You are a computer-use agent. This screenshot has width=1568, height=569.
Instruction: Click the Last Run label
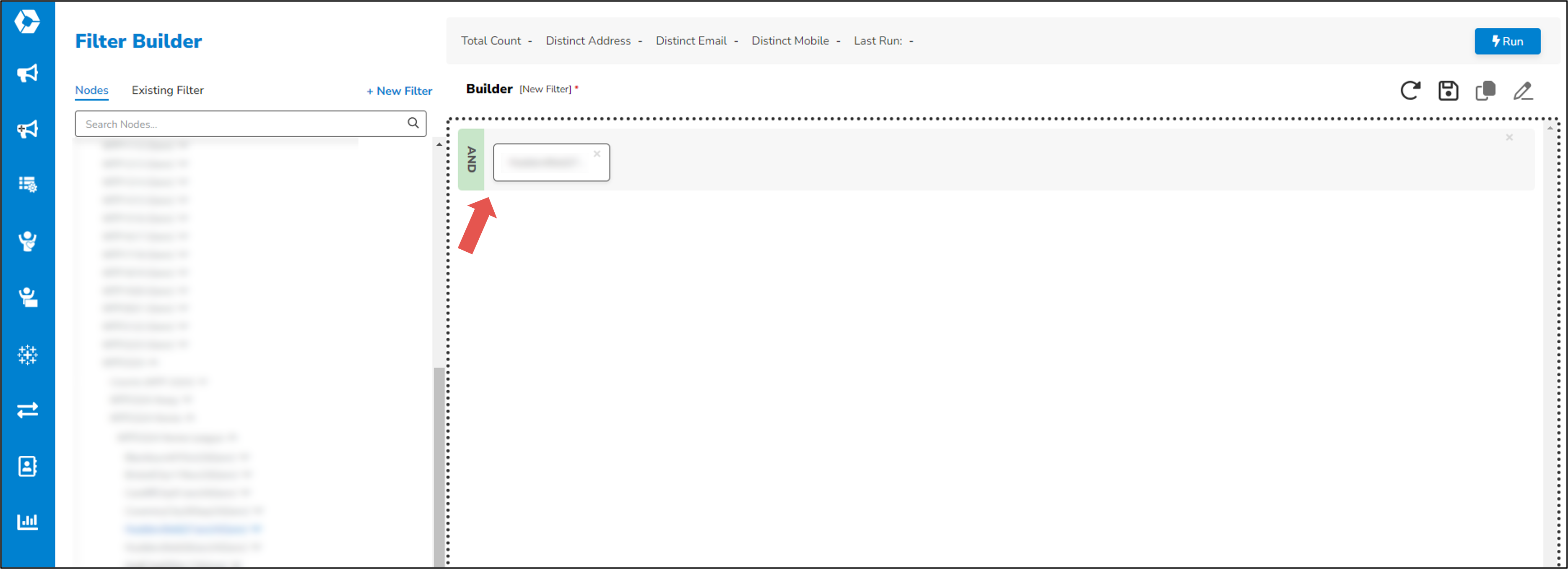[x=878, y=41]
